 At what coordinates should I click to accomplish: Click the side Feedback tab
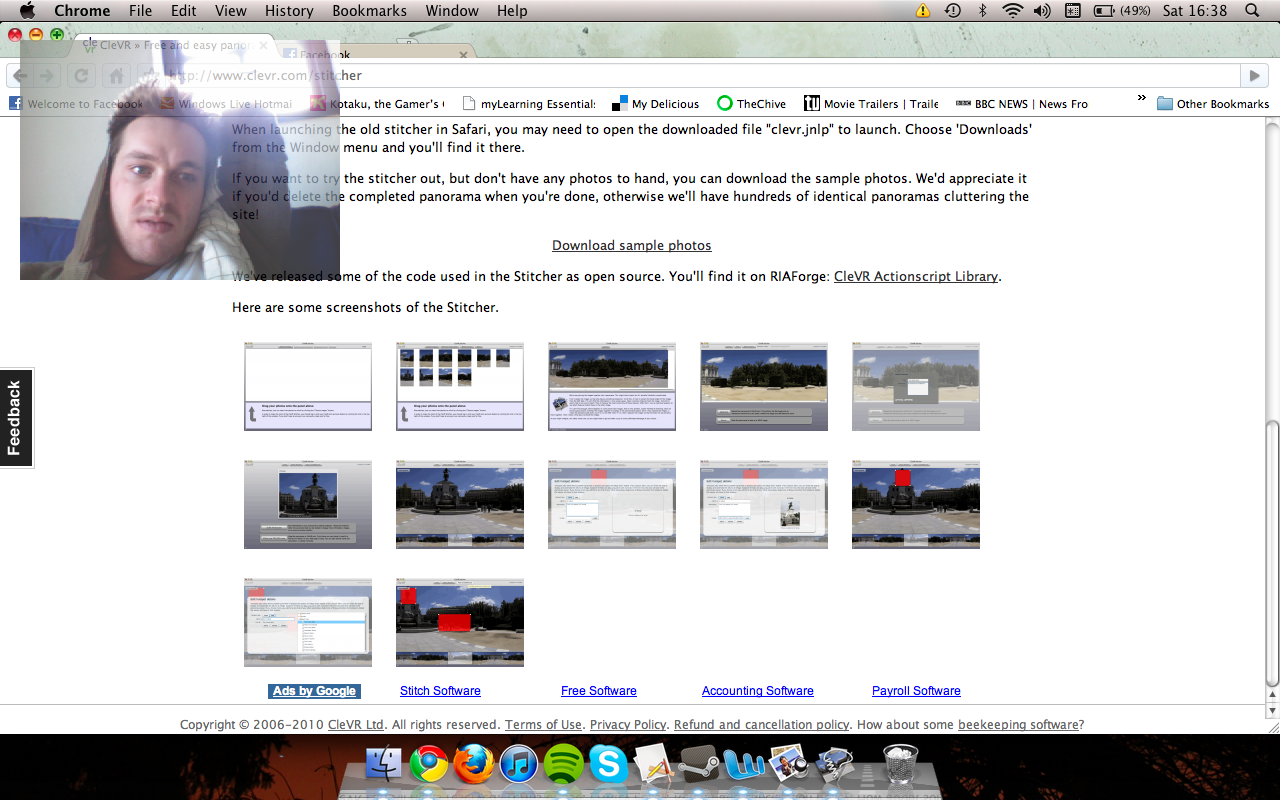[15, 418]
